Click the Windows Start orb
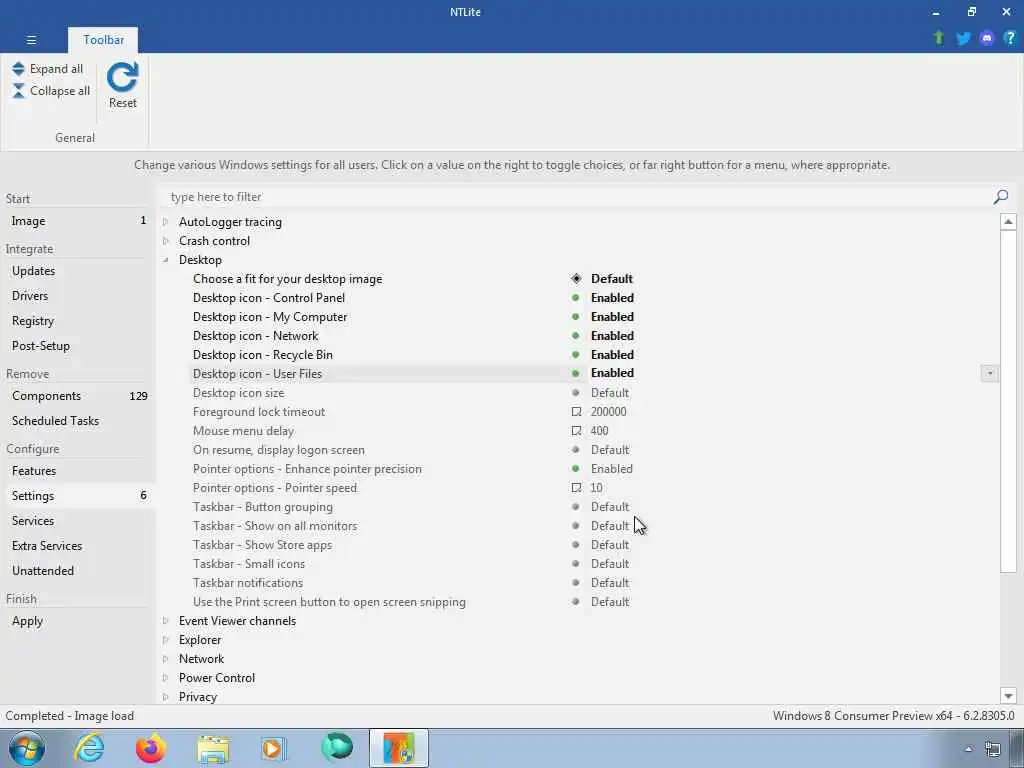Viewport: 1024px width, 768px height. 26,748
